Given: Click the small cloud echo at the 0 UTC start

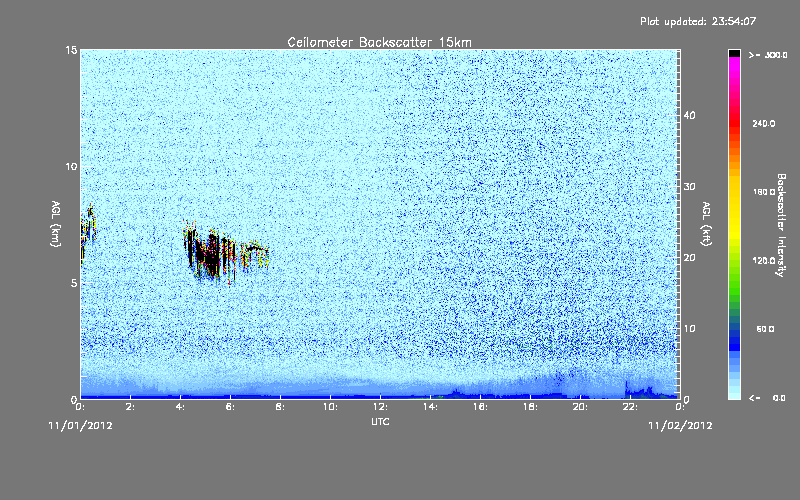Looking at the screenshot, I should [88, 233].
